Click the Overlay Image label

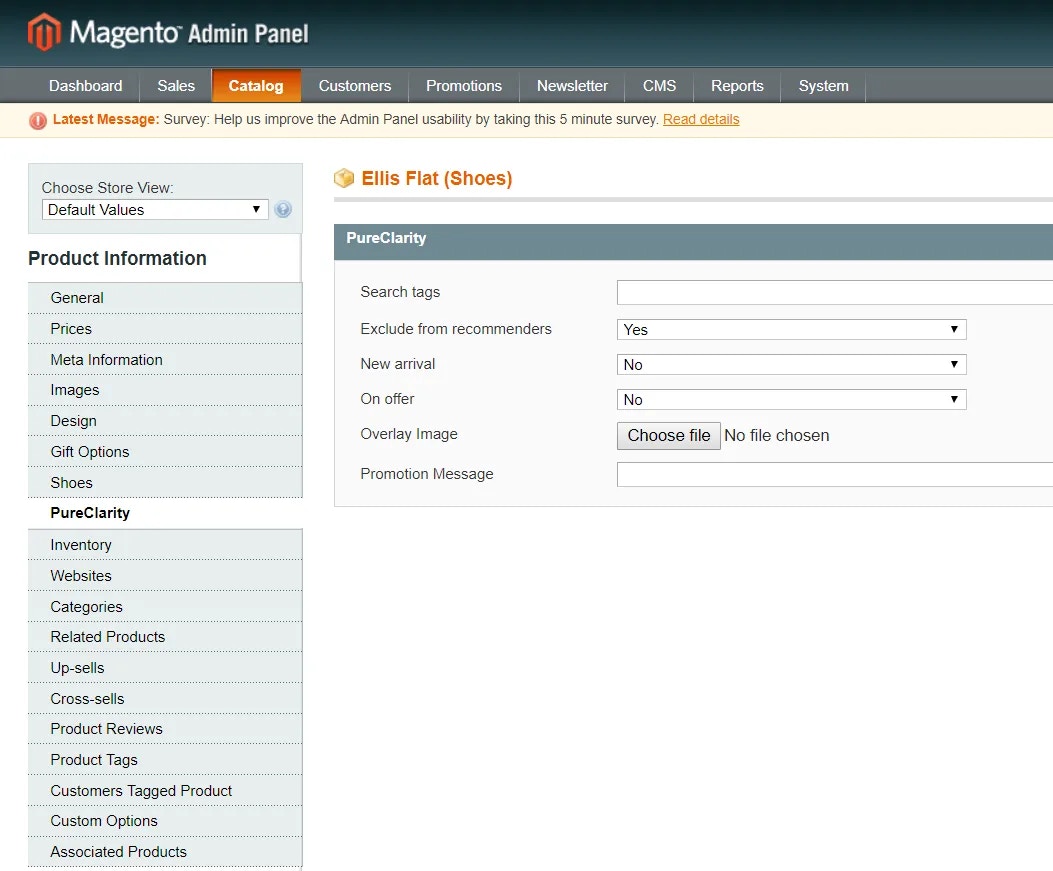click(x=408, y=434)
